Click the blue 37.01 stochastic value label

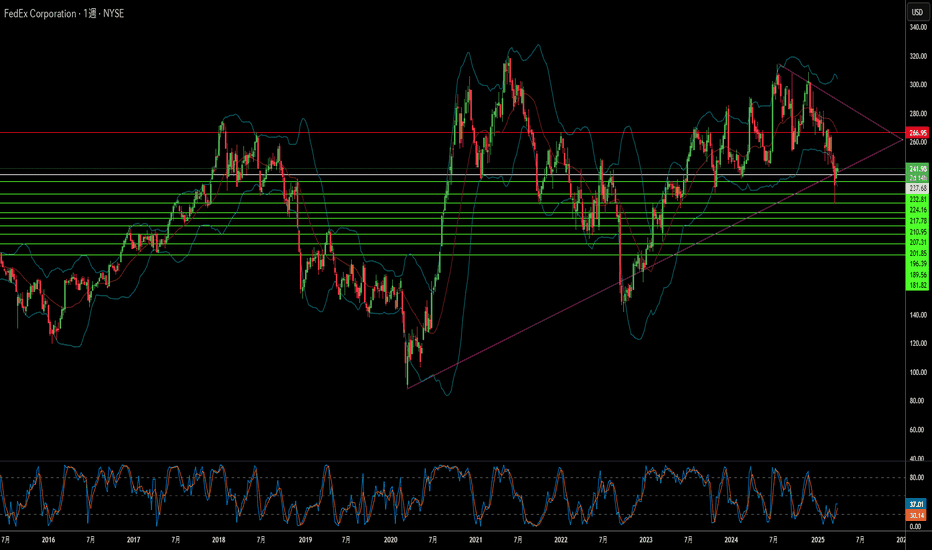tap(916, 504)
